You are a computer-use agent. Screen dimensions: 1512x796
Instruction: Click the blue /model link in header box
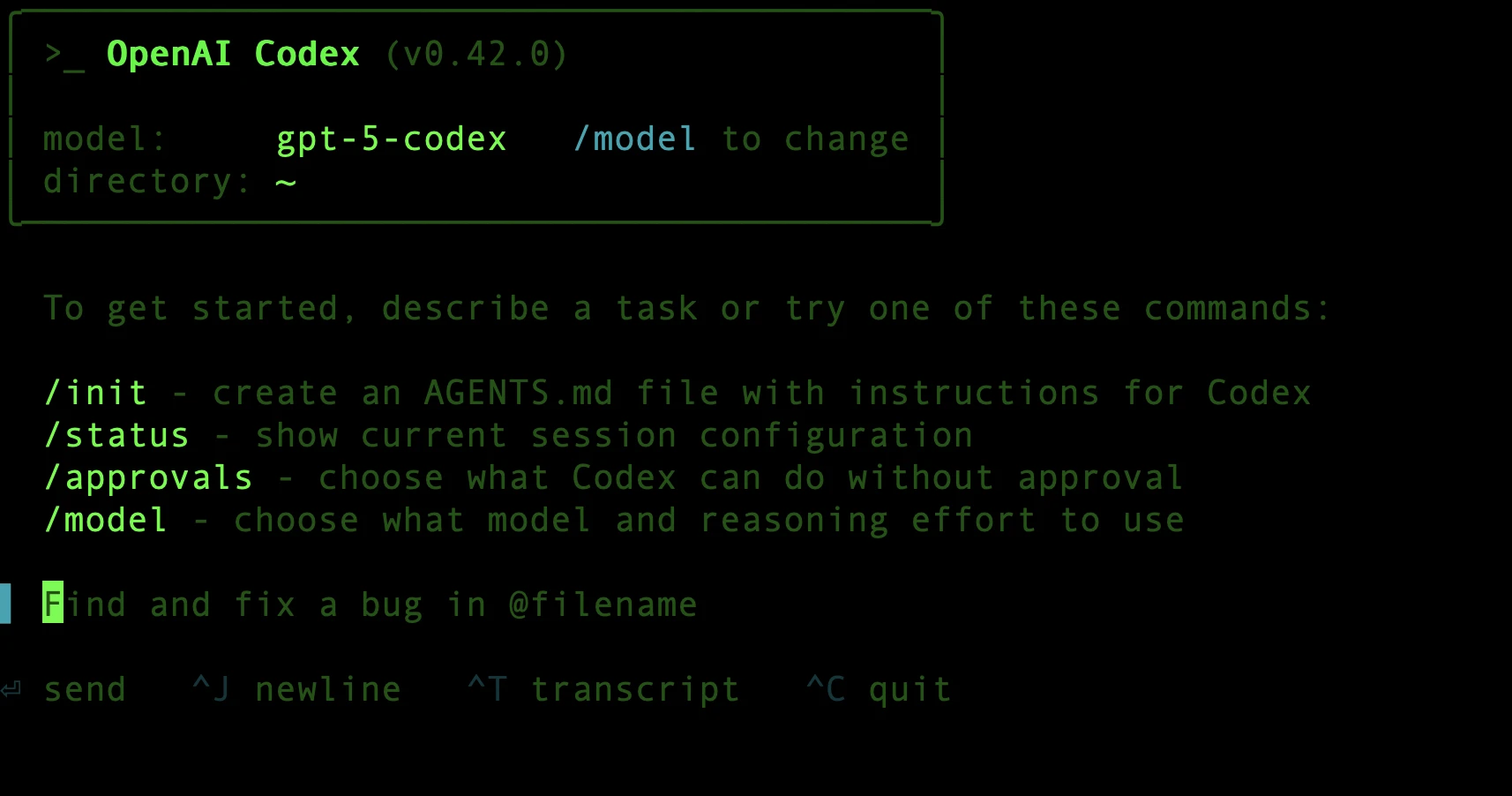(635, 139)
